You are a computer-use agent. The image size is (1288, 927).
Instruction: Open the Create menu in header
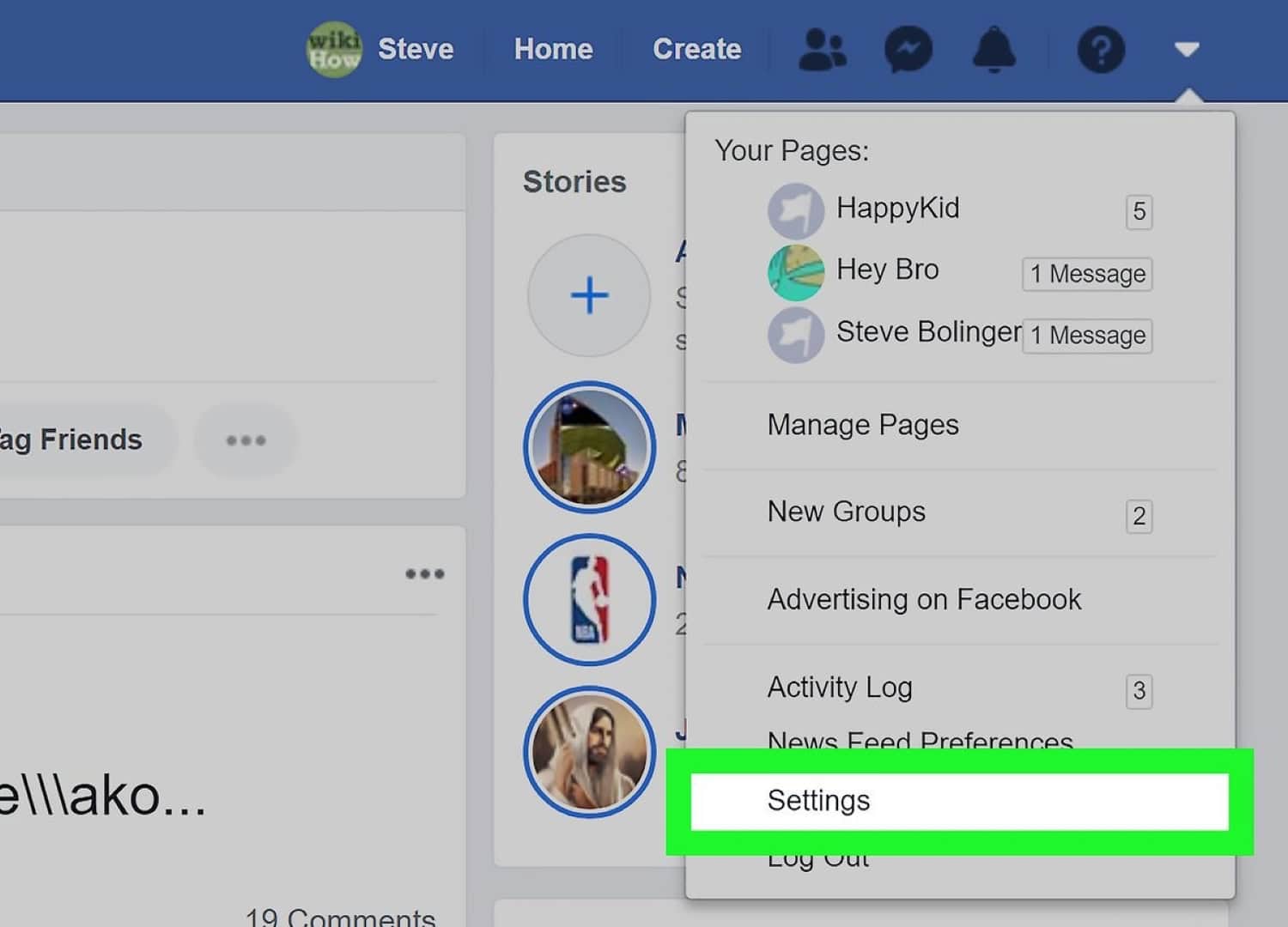696,50
